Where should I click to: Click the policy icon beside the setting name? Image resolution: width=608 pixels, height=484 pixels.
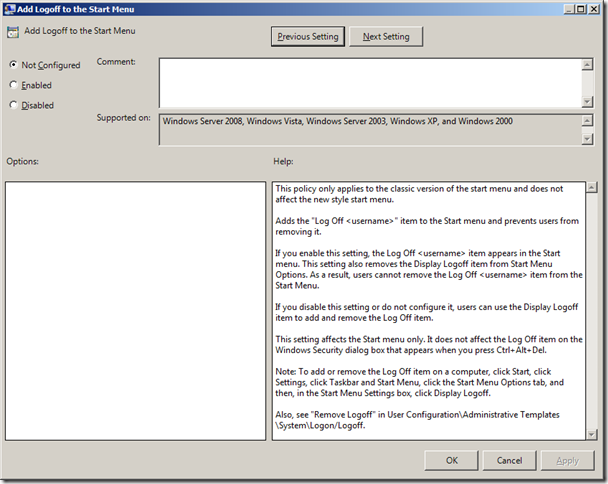pos(13,33)
